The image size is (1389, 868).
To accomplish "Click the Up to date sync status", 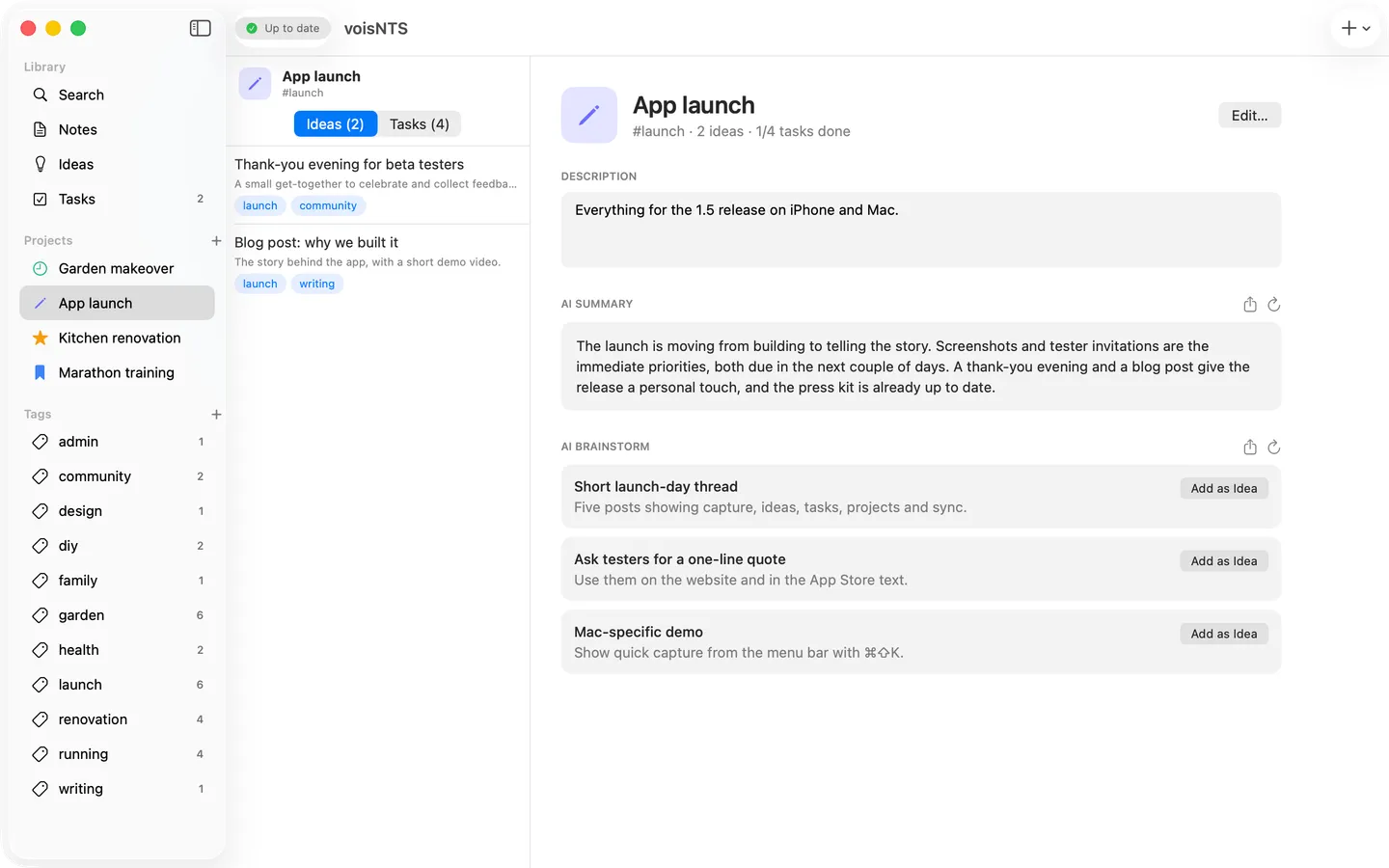I will click(x=283, y=28).
